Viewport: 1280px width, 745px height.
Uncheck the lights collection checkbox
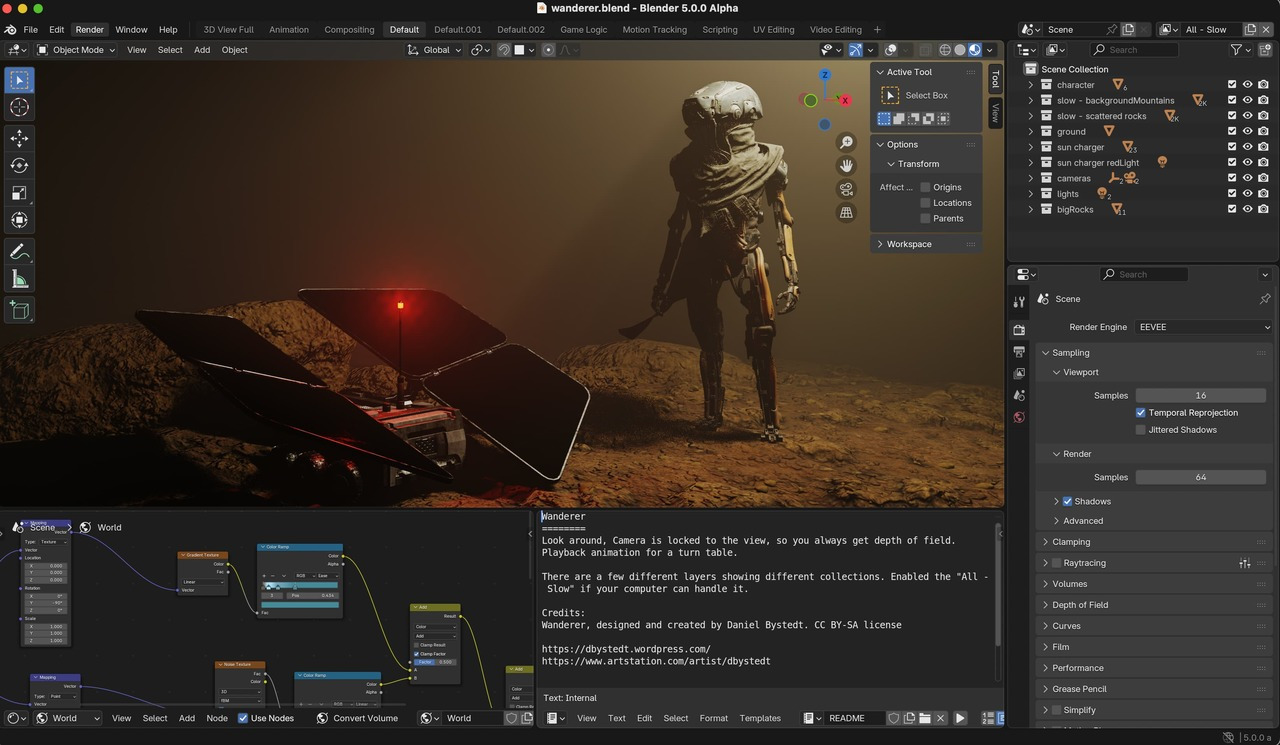1232,193
